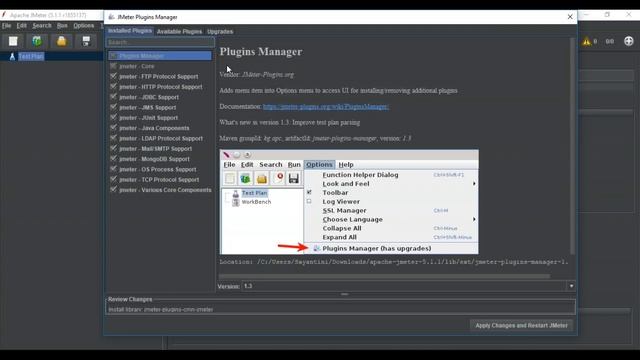Toggle the jmeter - Core checkbox

pyautogui.click(x=113, y=66)
